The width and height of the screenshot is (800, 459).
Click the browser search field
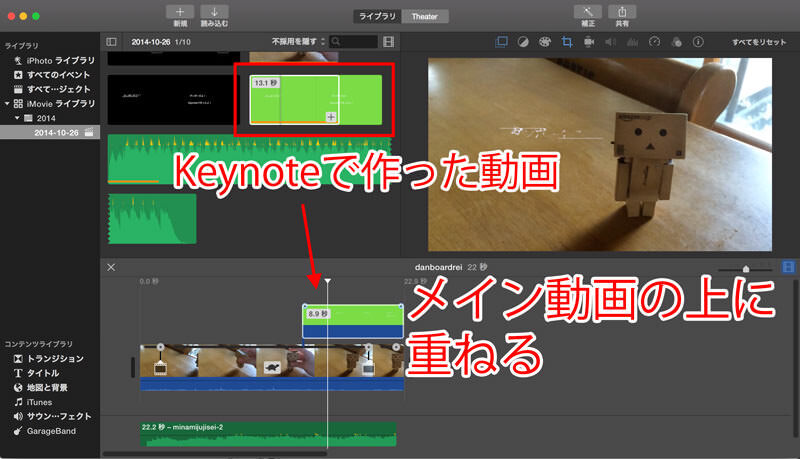point(354,41)
